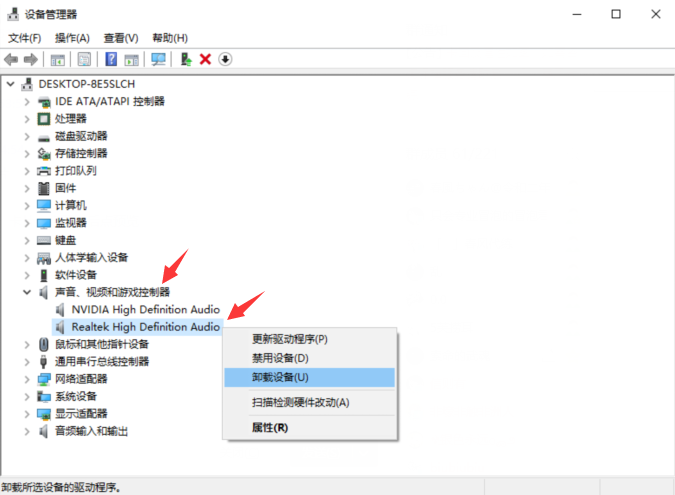The image size is (675, 495).
Task: Expand the 显示适配器 category
Action: [x=27, y=414]
